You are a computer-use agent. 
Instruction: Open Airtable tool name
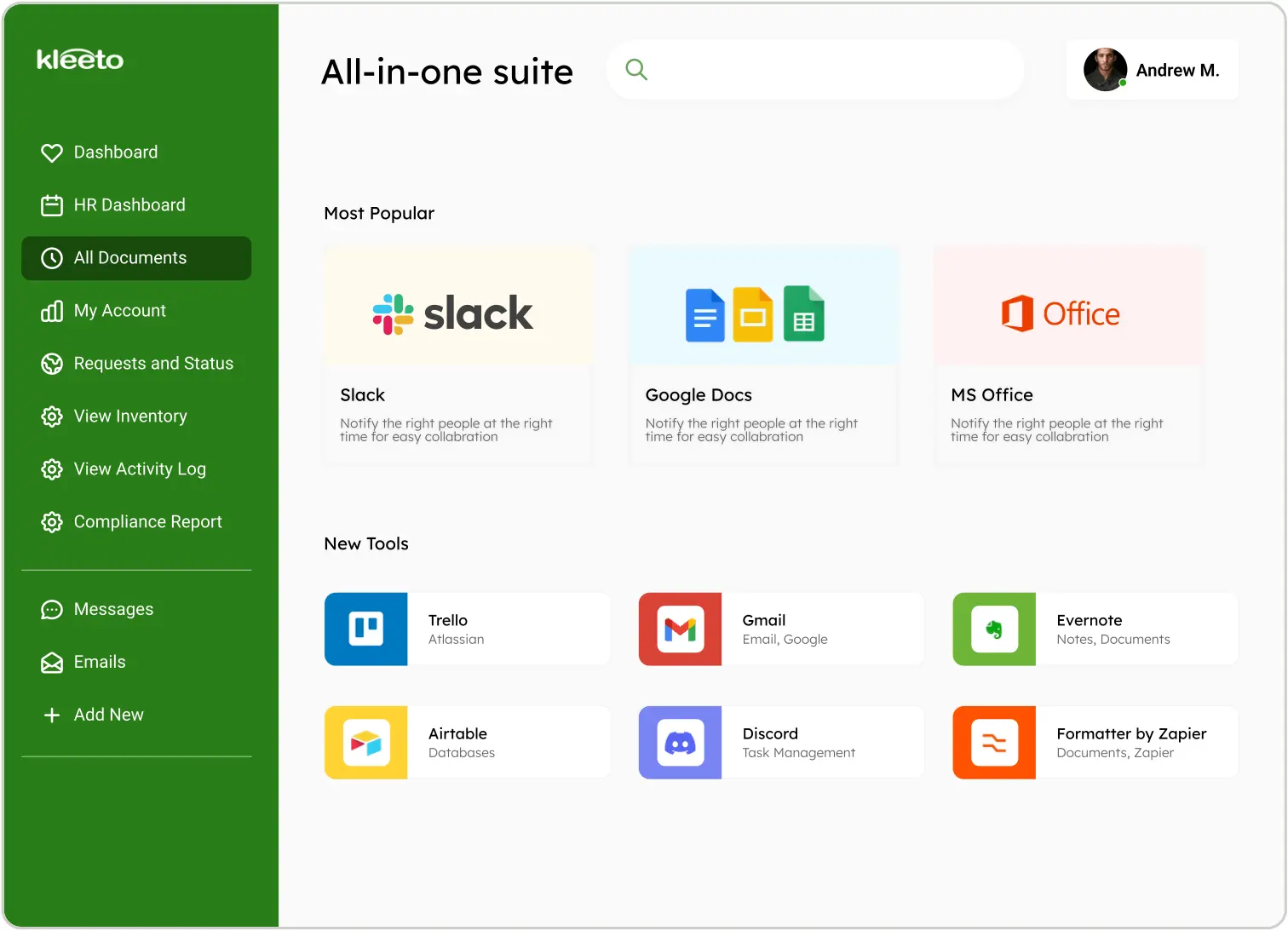457,733
